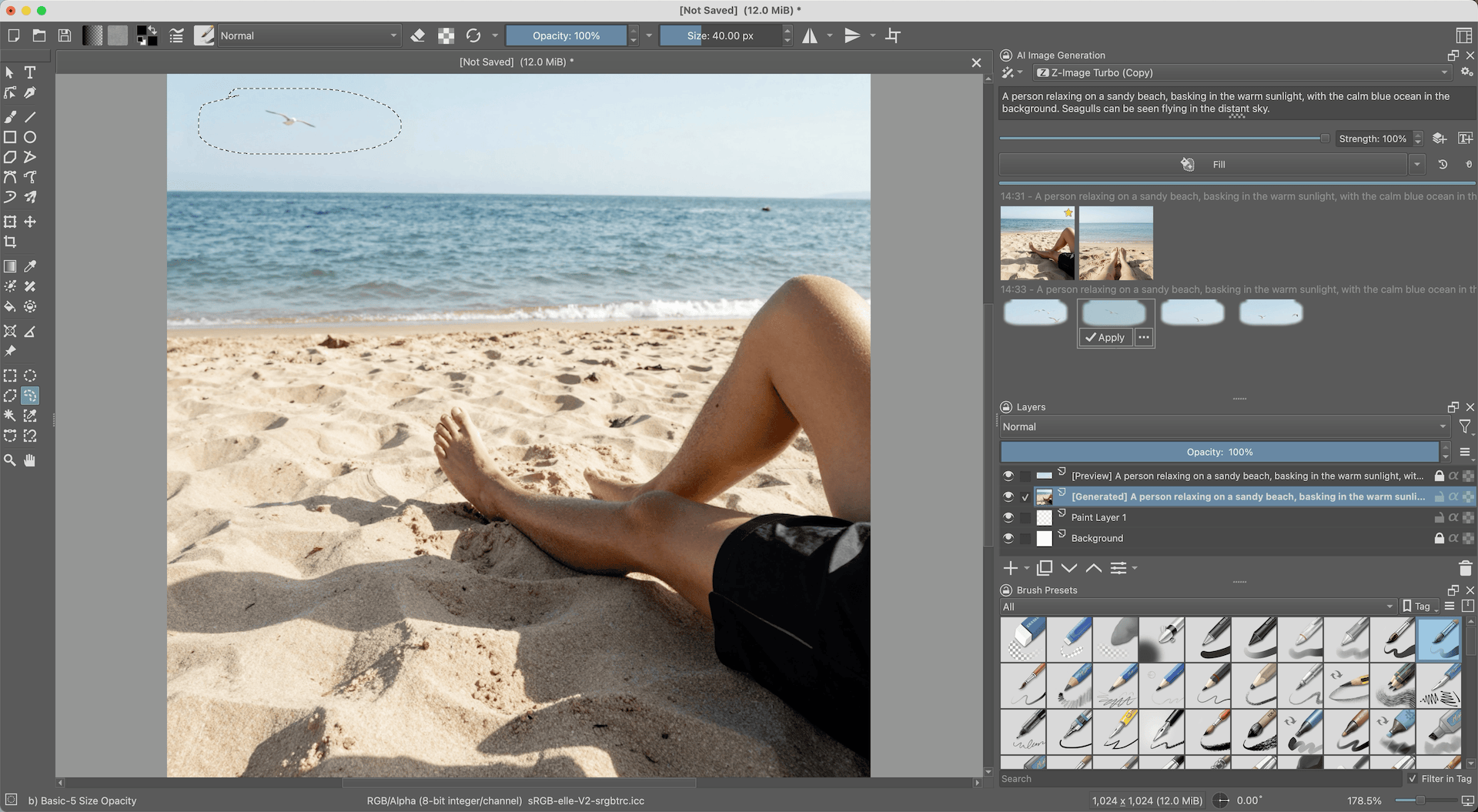
Task: Select the Freehand Brush tool
Action: tap(11, 117)
